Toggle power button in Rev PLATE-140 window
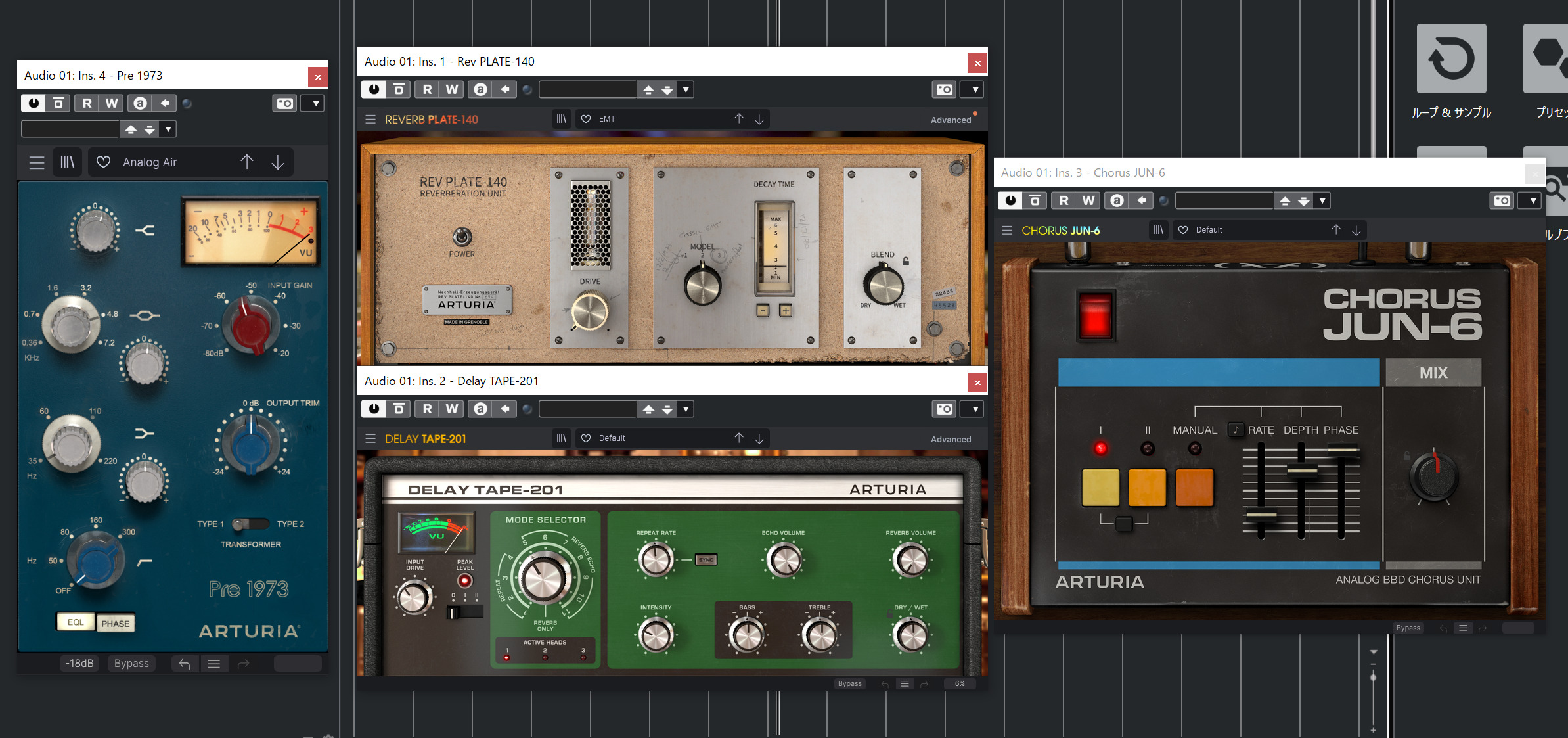This screenshot has width=1568, height=738. tap(374, 89)
